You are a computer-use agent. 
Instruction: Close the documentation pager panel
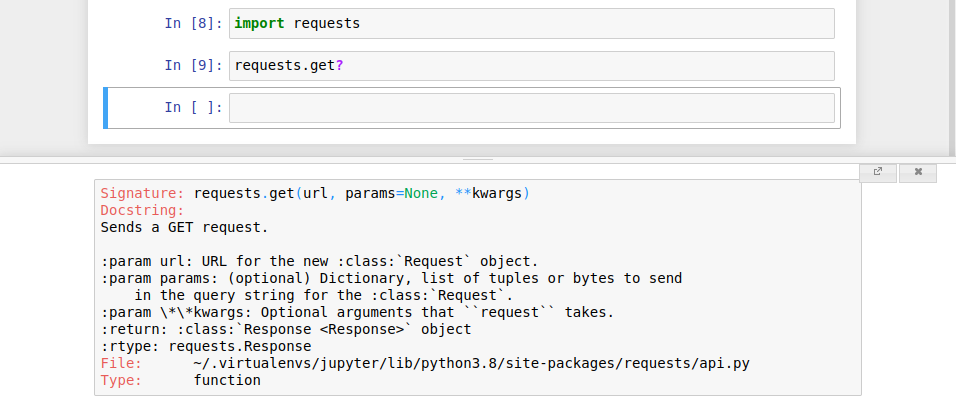(x=918, y=172)
